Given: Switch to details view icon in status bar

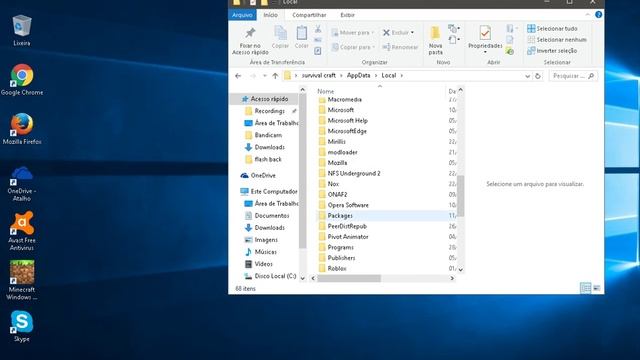Looking at the screenshot, I should click(585, 288).
